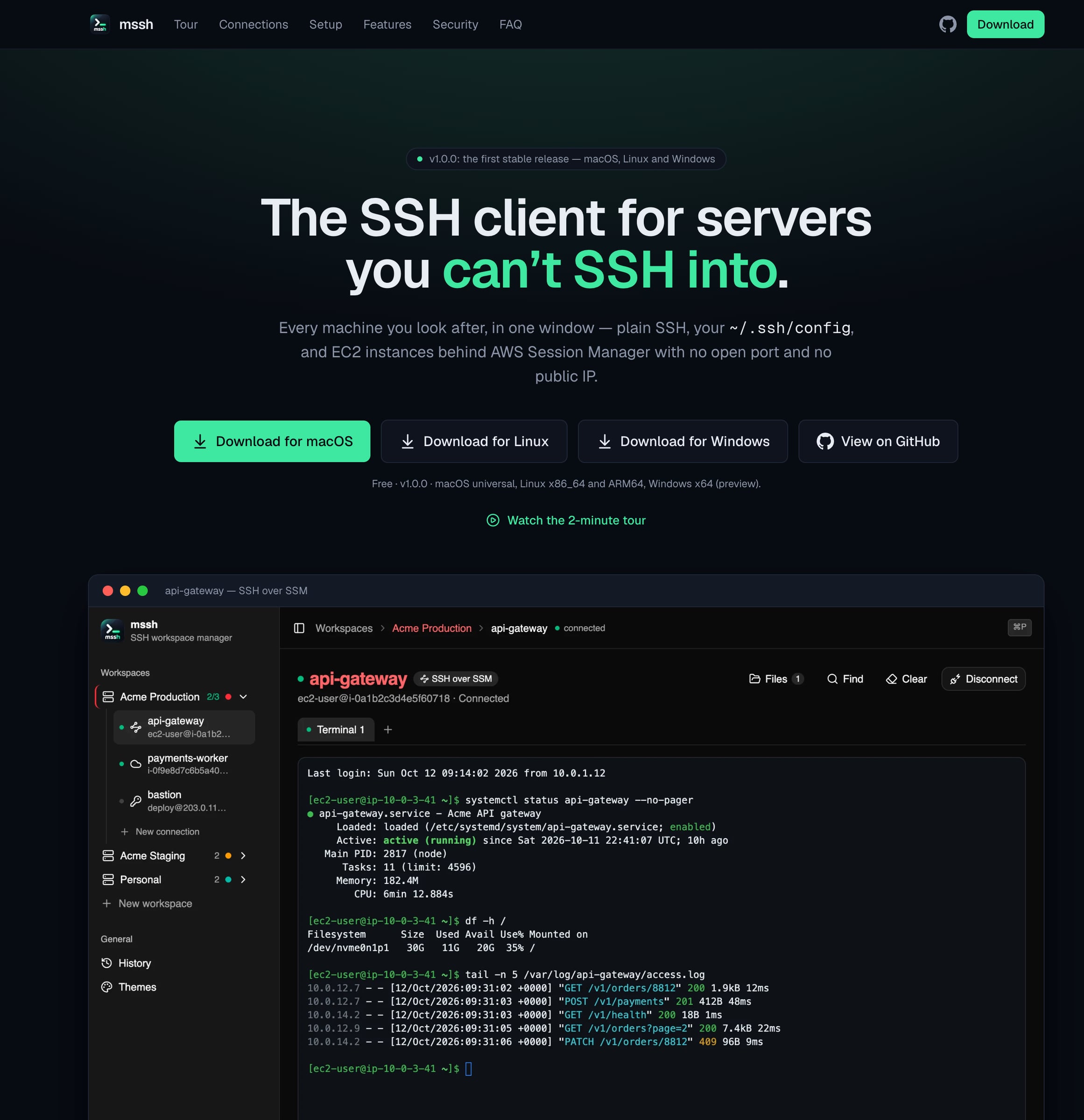Screen dimensions: 1084x1120
Task: Click the Themes palette icon
Action: click(106, 987)
